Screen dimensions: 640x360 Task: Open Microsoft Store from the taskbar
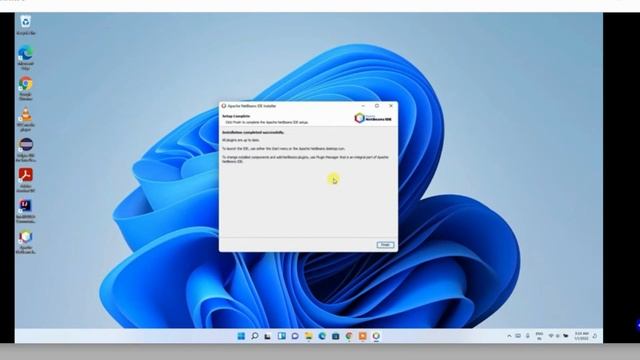point(336,336)
